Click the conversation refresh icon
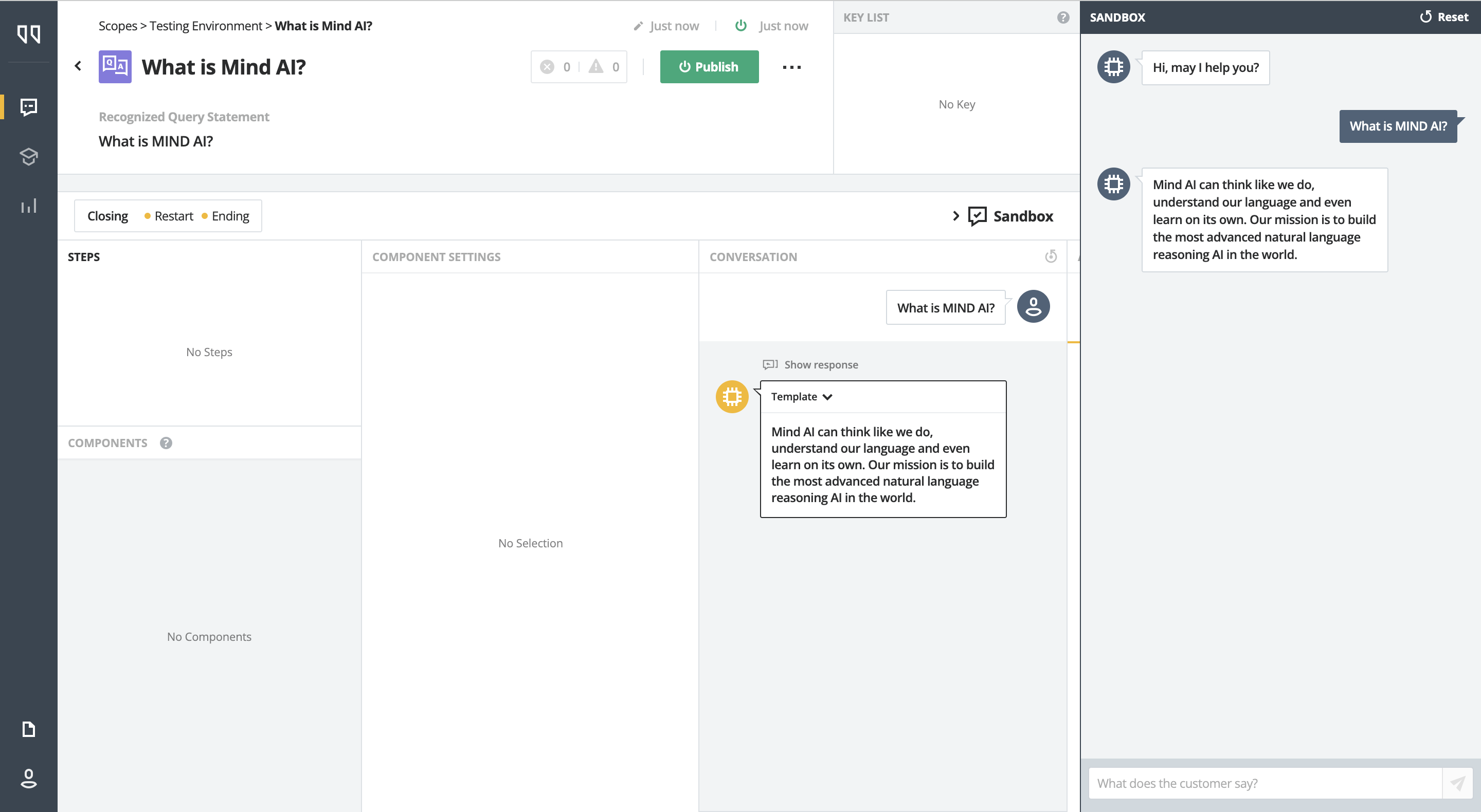 (x=1051, y=256)
